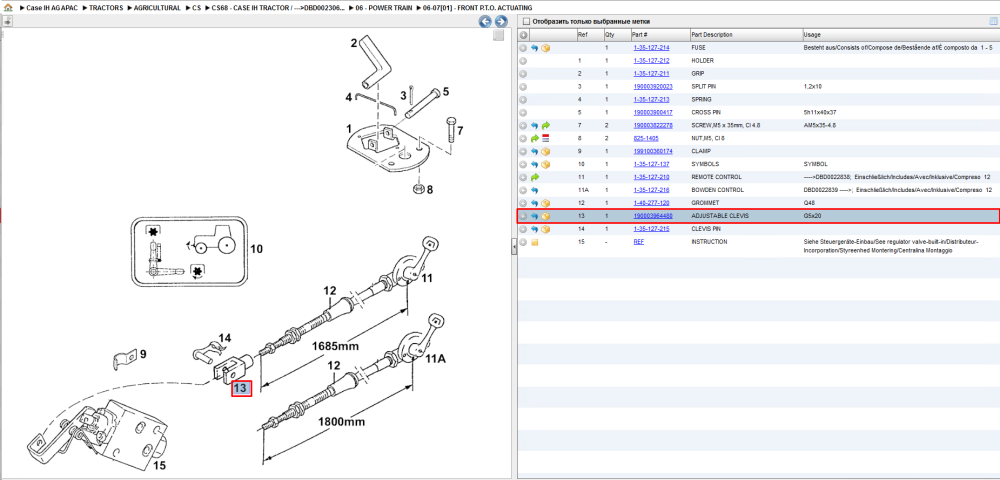The image size is (1000, 480).
Task: Click the box icon in SYMBOLS row
Action: coord(546,164)
